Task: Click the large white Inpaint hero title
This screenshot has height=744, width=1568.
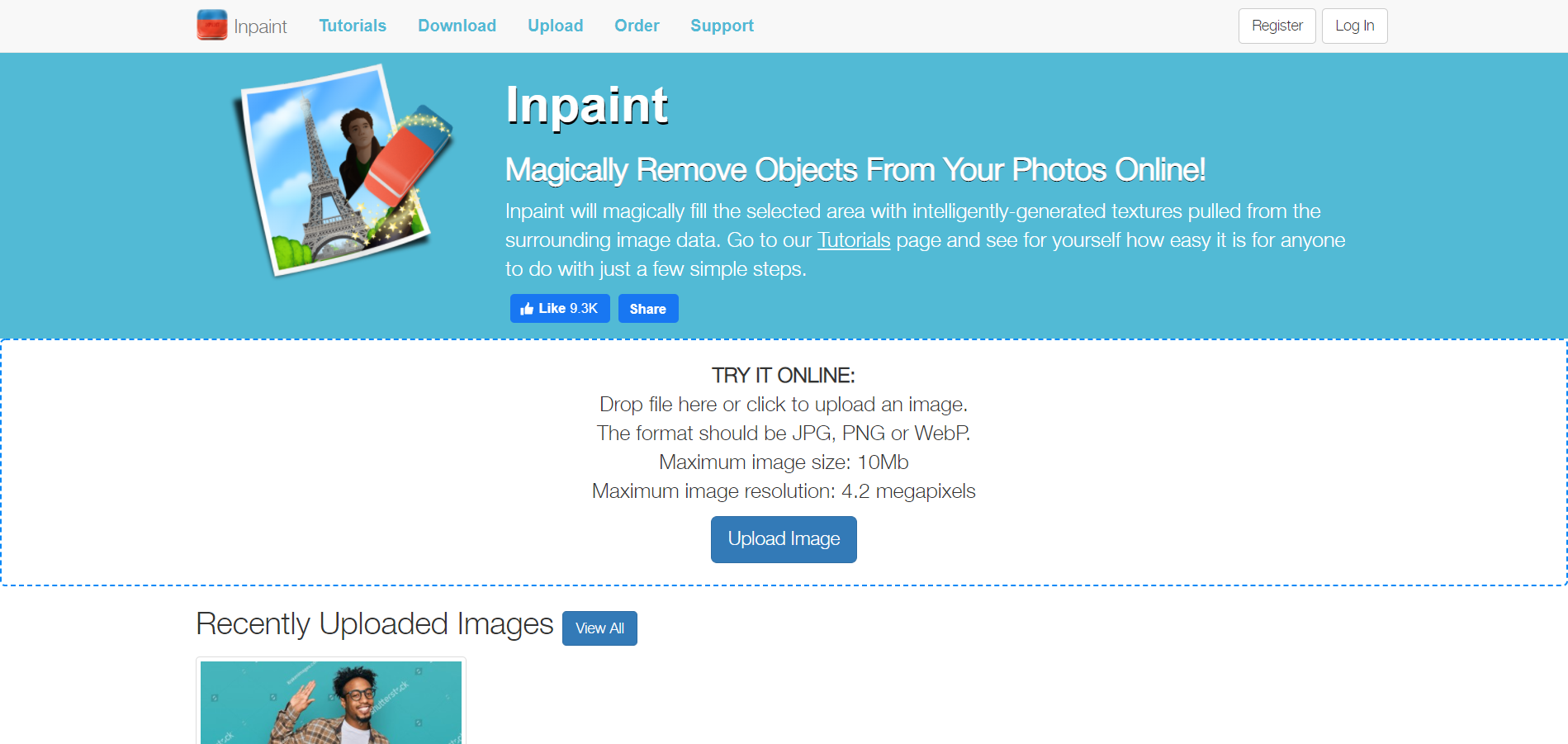Action: coord(587,106)
